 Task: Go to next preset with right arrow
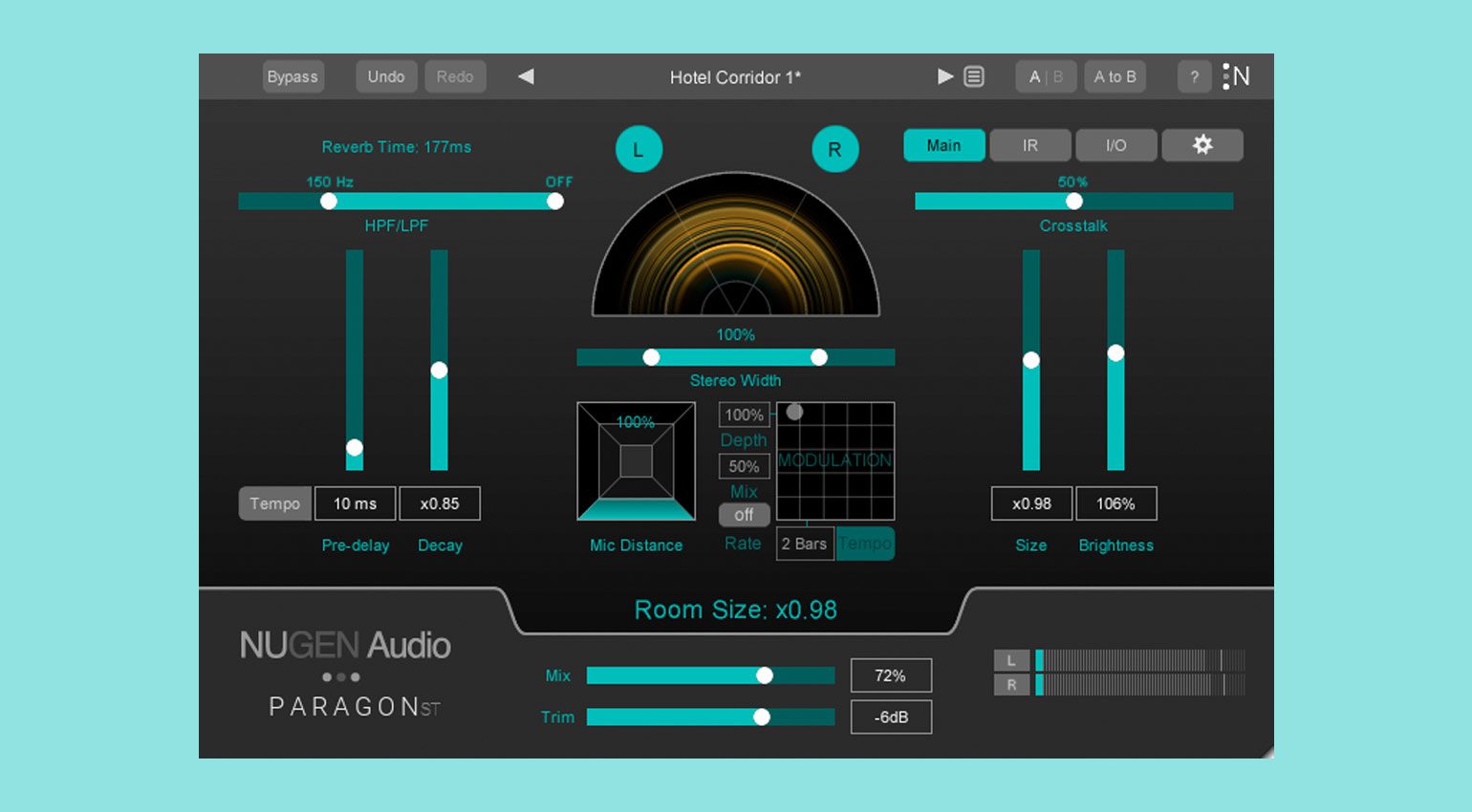tap(944, 76)
